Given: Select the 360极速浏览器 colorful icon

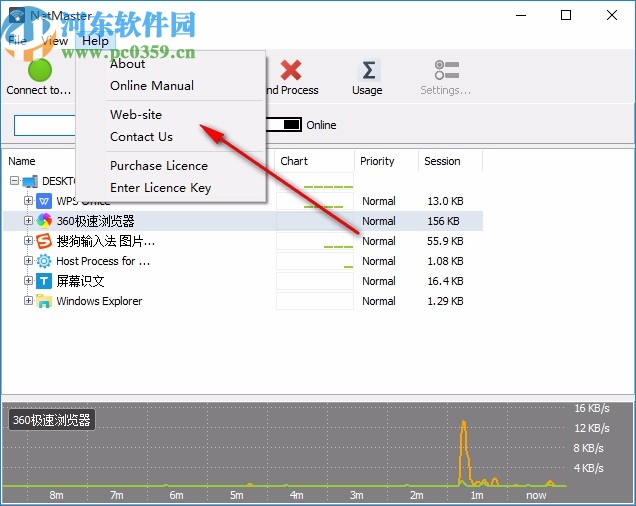Looking at the screenshot, I should click(x=44, y=221).
